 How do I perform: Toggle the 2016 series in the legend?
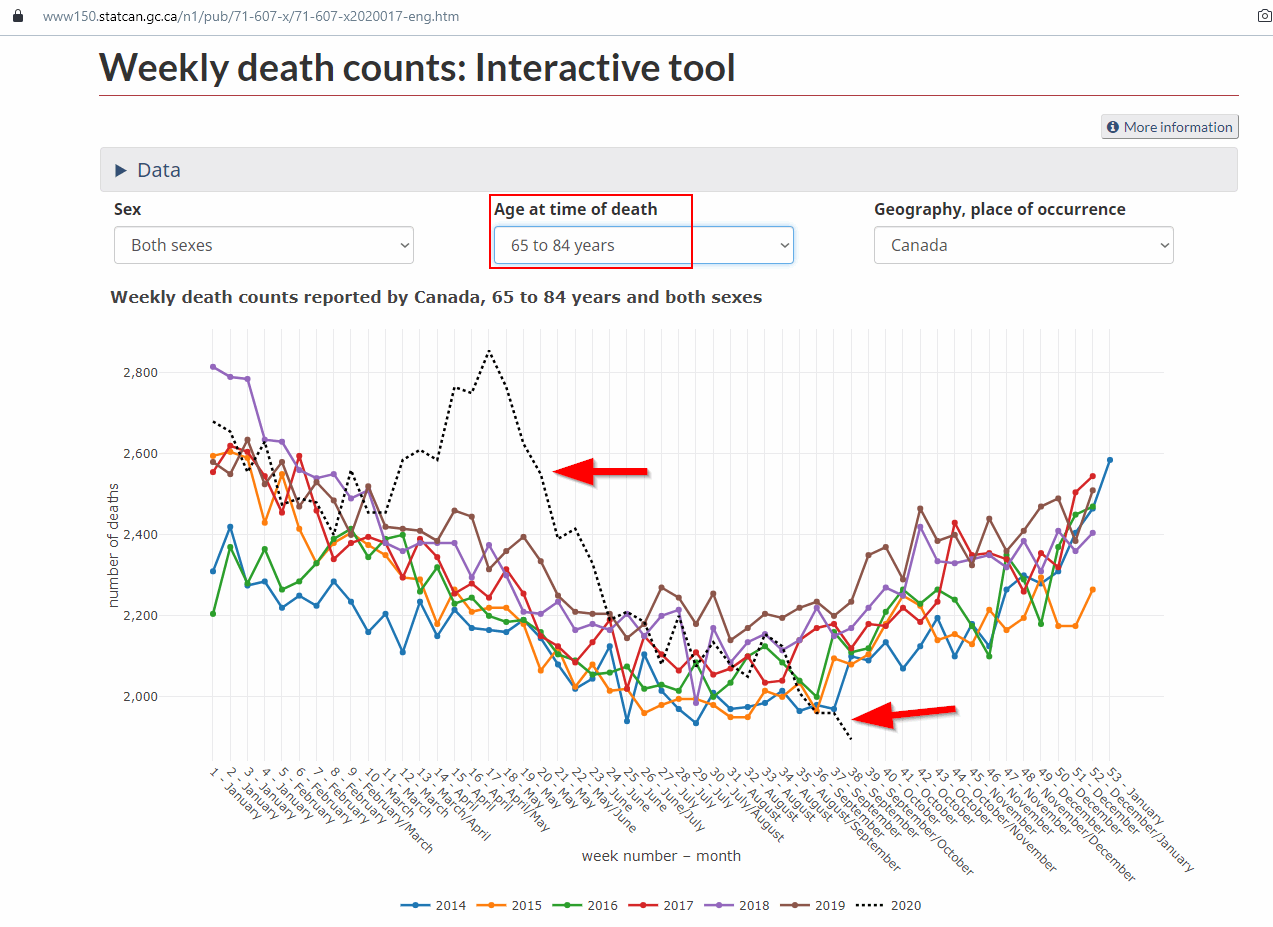pyautogui.click(x=584, y=905)
